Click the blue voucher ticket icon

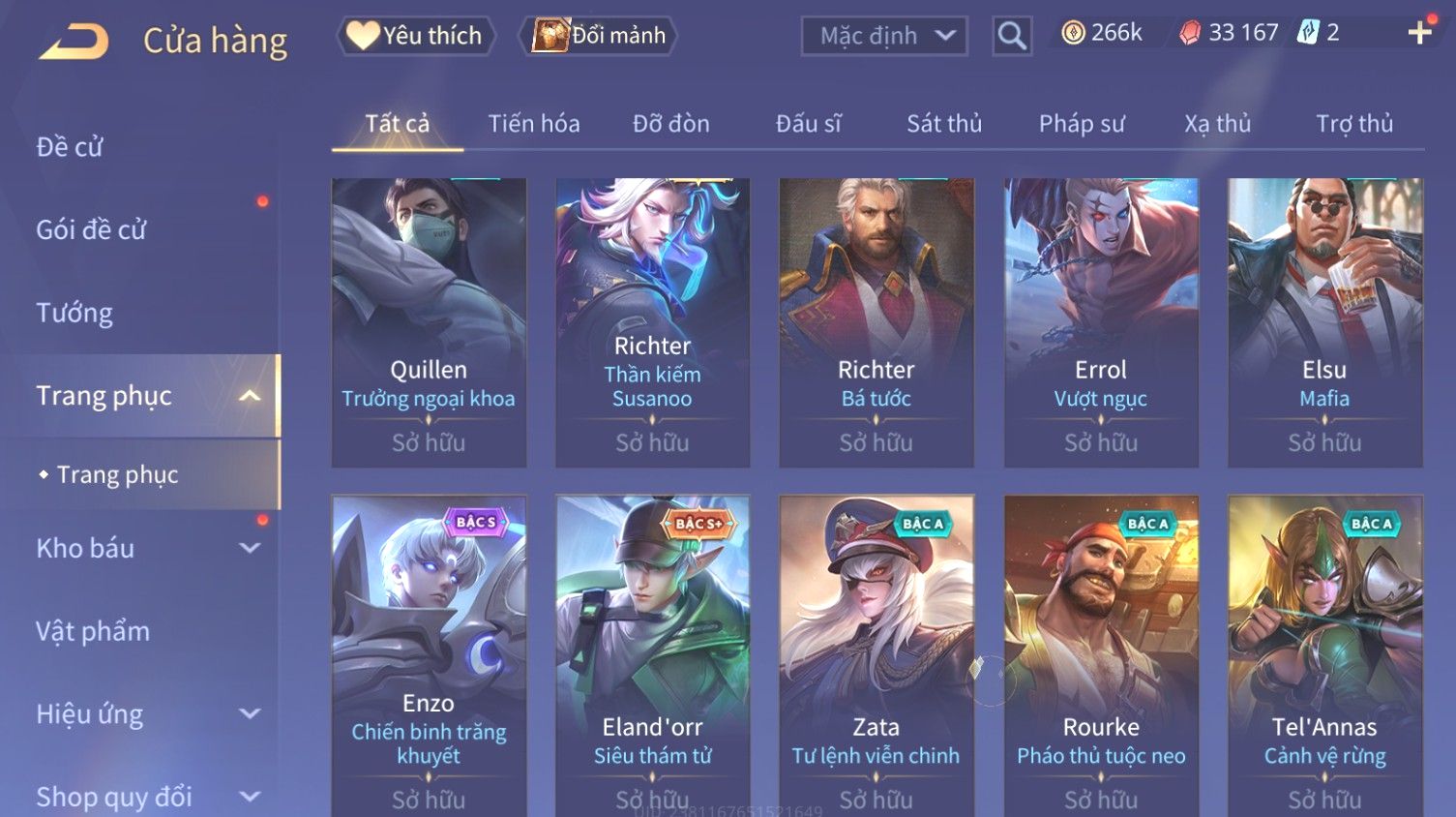tap(1308, 33)
